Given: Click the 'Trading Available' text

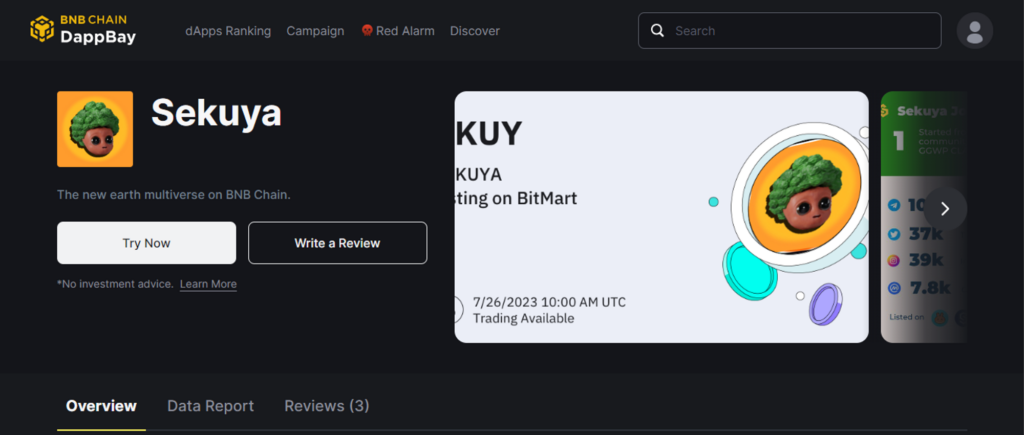Looking at the screenshot, I should tap(524, 319).
